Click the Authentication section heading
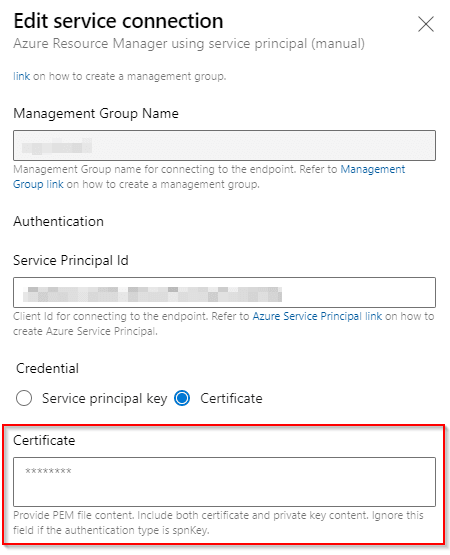Viewport: 450px width, 555px height. click(x=58, y=222)
